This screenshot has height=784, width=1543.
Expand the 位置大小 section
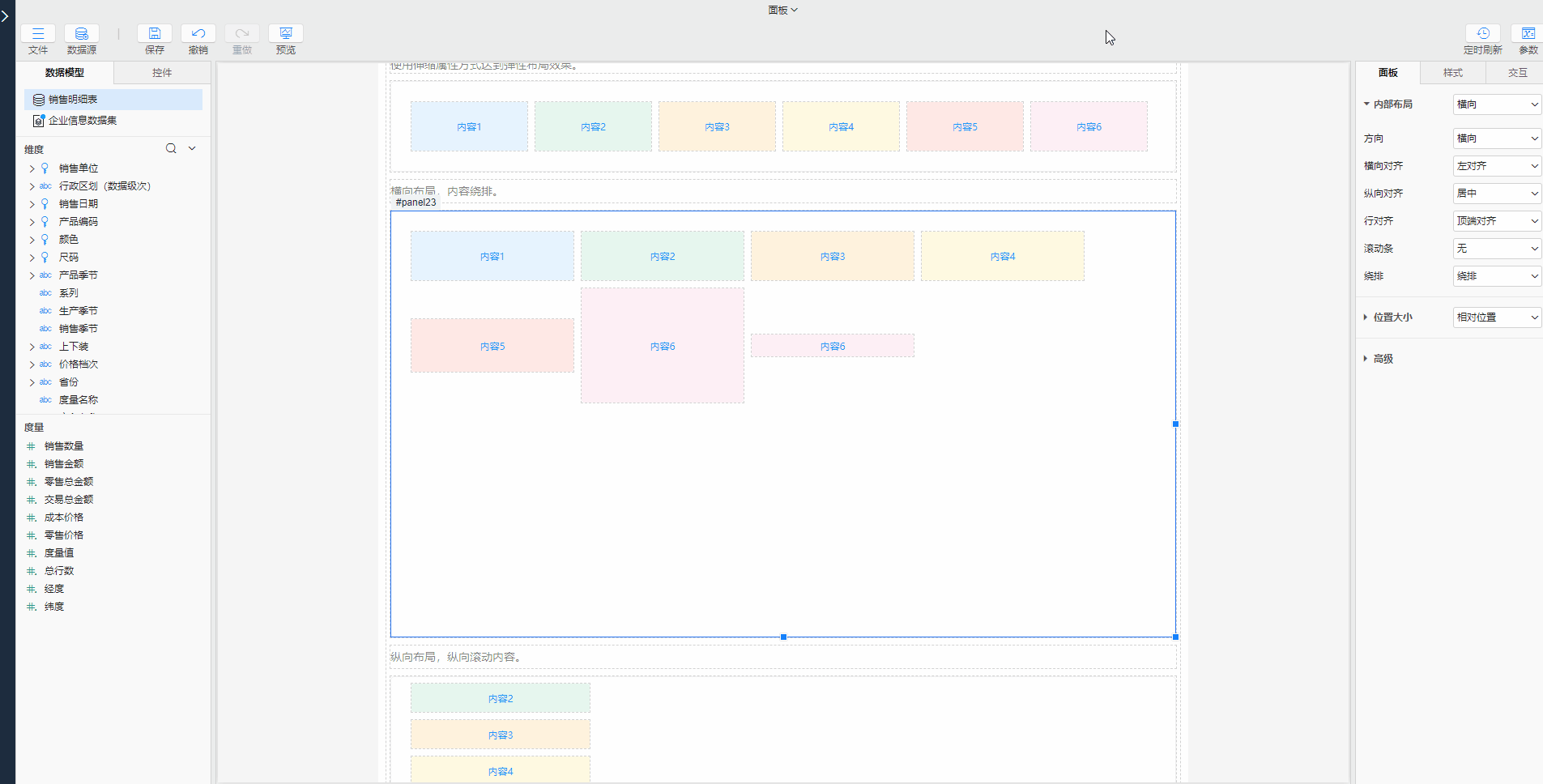1366,317
